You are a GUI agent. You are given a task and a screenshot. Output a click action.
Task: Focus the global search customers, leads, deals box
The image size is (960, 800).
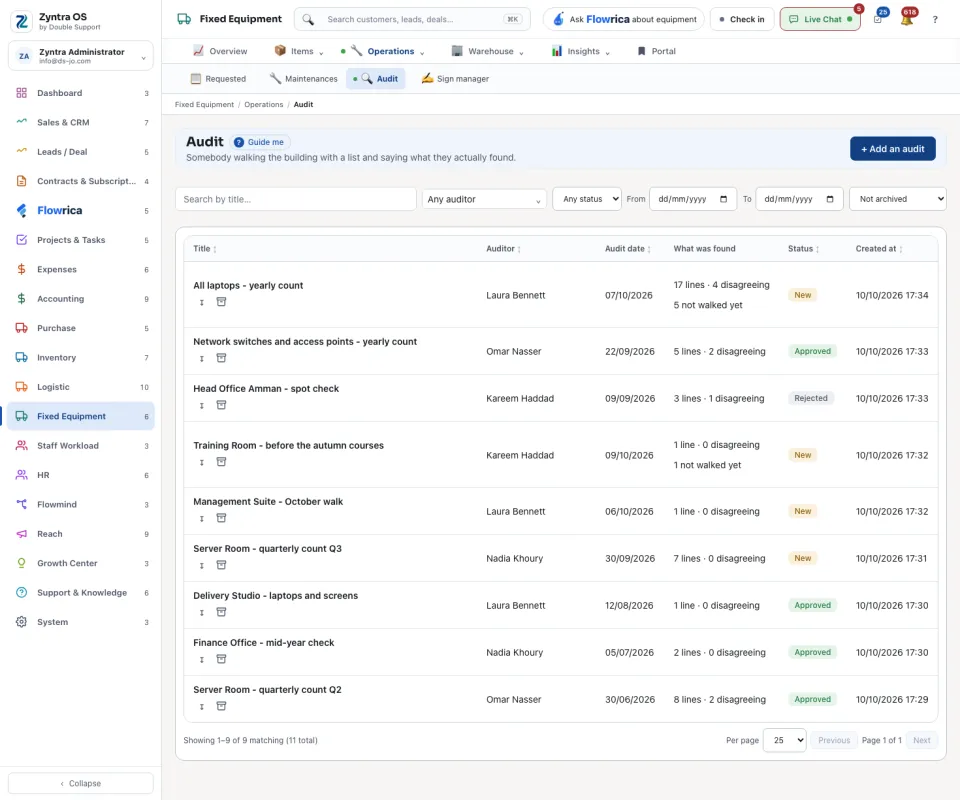tap(412, 19)
